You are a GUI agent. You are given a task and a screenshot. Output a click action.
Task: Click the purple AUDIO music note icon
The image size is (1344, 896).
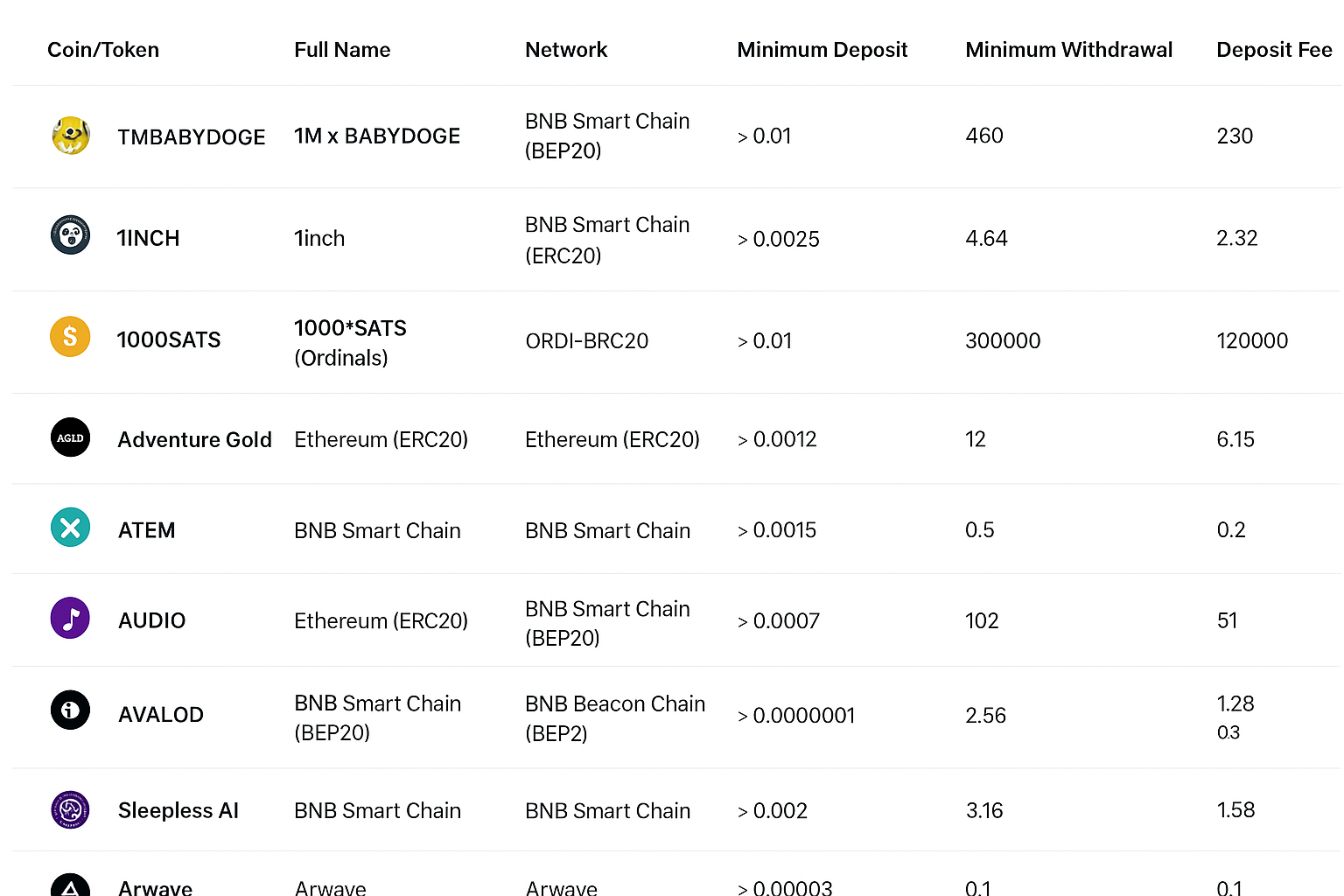click(70, 619)
